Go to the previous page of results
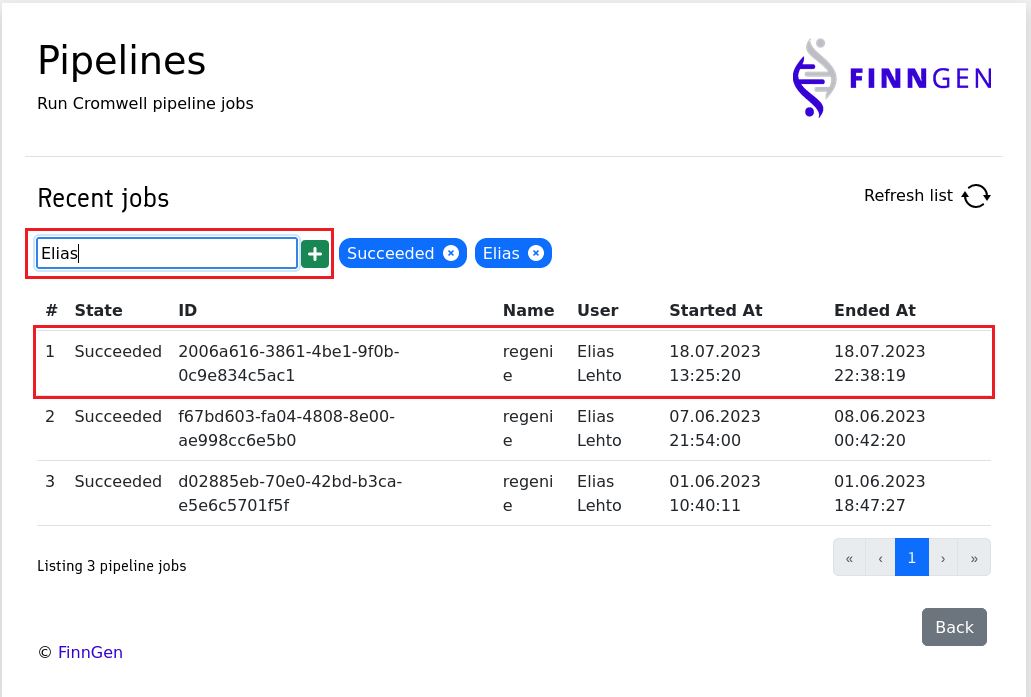1031x697 pixels. pos(880,558)
